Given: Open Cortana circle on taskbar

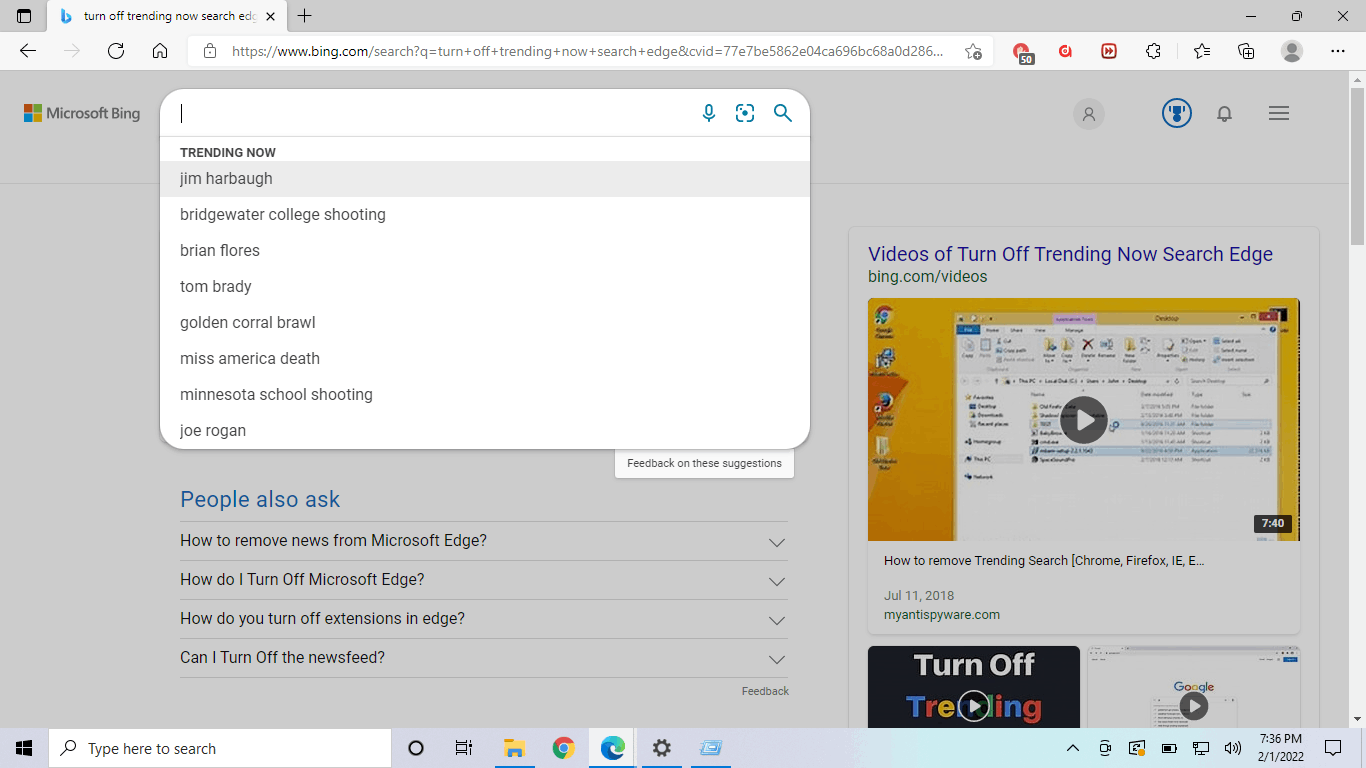Looking at the screenshot, I should tap(416, 748).
